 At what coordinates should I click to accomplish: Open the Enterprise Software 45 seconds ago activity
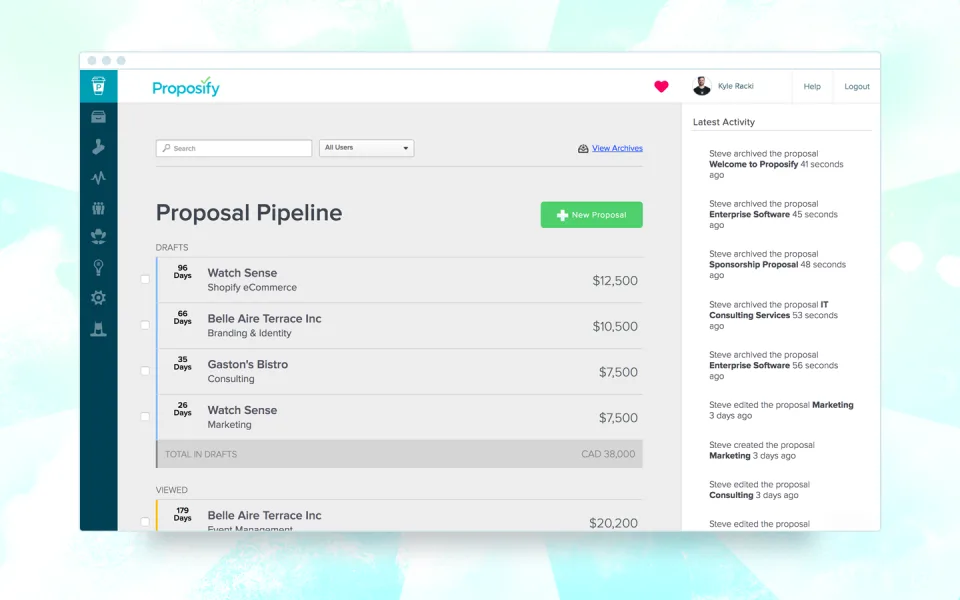(x=773, y=214)
